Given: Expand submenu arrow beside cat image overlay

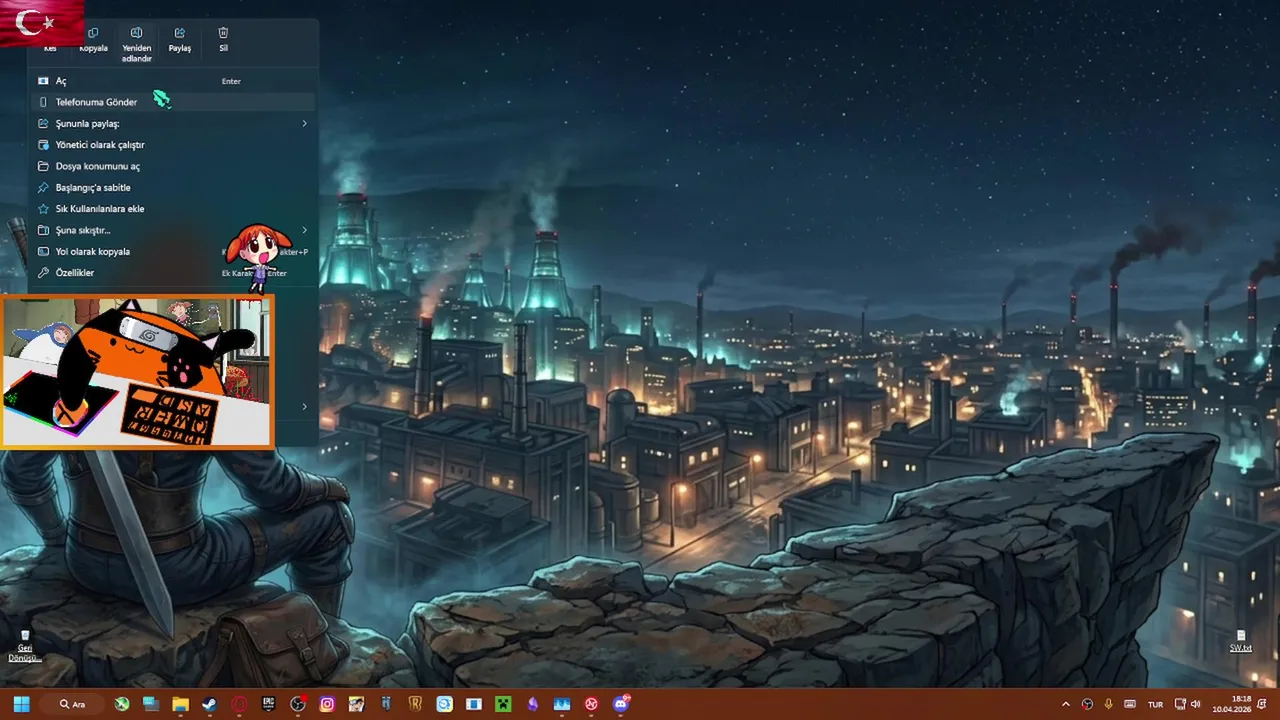Looking at the screenshot, I should pos(304,406).
